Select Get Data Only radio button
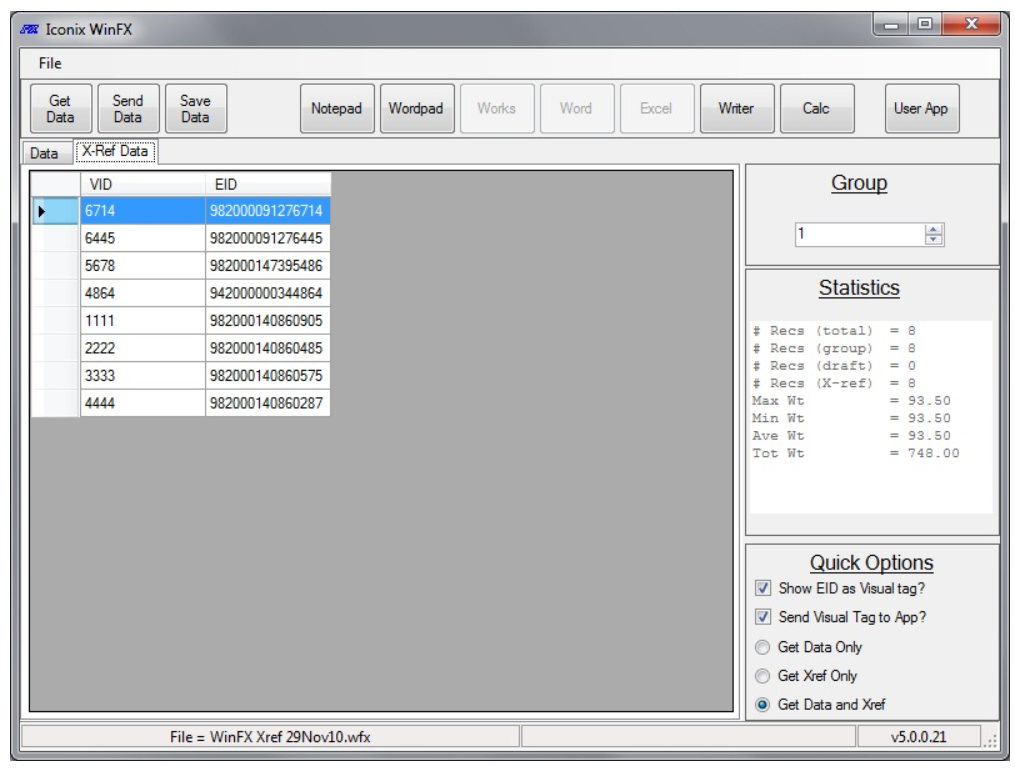1015x771 pixels. point(763,647)
